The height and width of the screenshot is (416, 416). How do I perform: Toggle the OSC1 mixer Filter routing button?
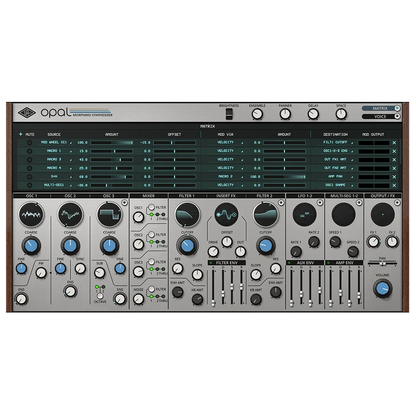click(151, 207)
